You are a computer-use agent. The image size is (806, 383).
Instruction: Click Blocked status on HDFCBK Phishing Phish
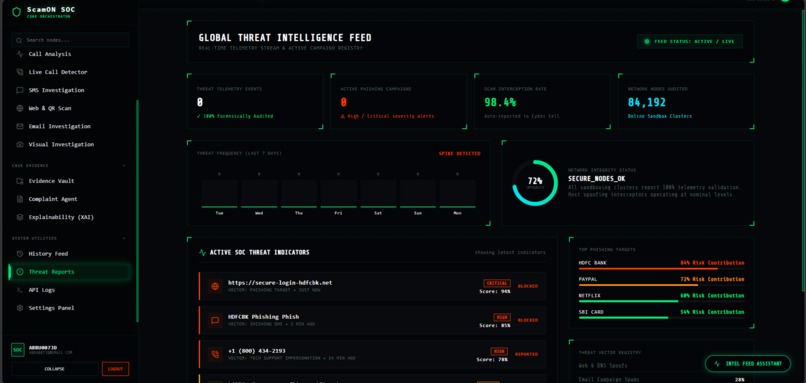coord(527,320)
